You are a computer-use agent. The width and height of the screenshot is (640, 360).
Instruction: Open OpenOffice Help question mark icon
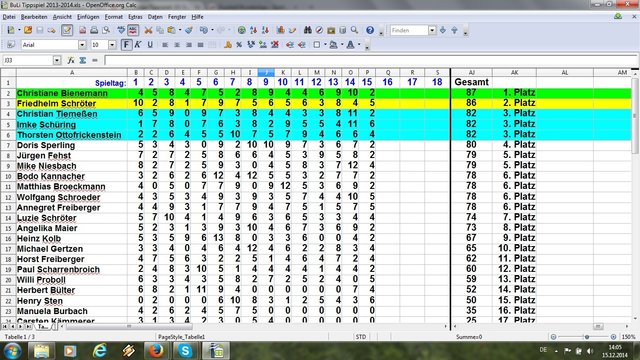click(370, 30)
